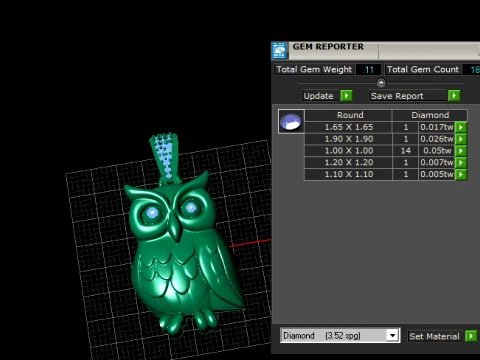Click the Total Gem Weight label
The image size is (480, 360).
point(314,69)
